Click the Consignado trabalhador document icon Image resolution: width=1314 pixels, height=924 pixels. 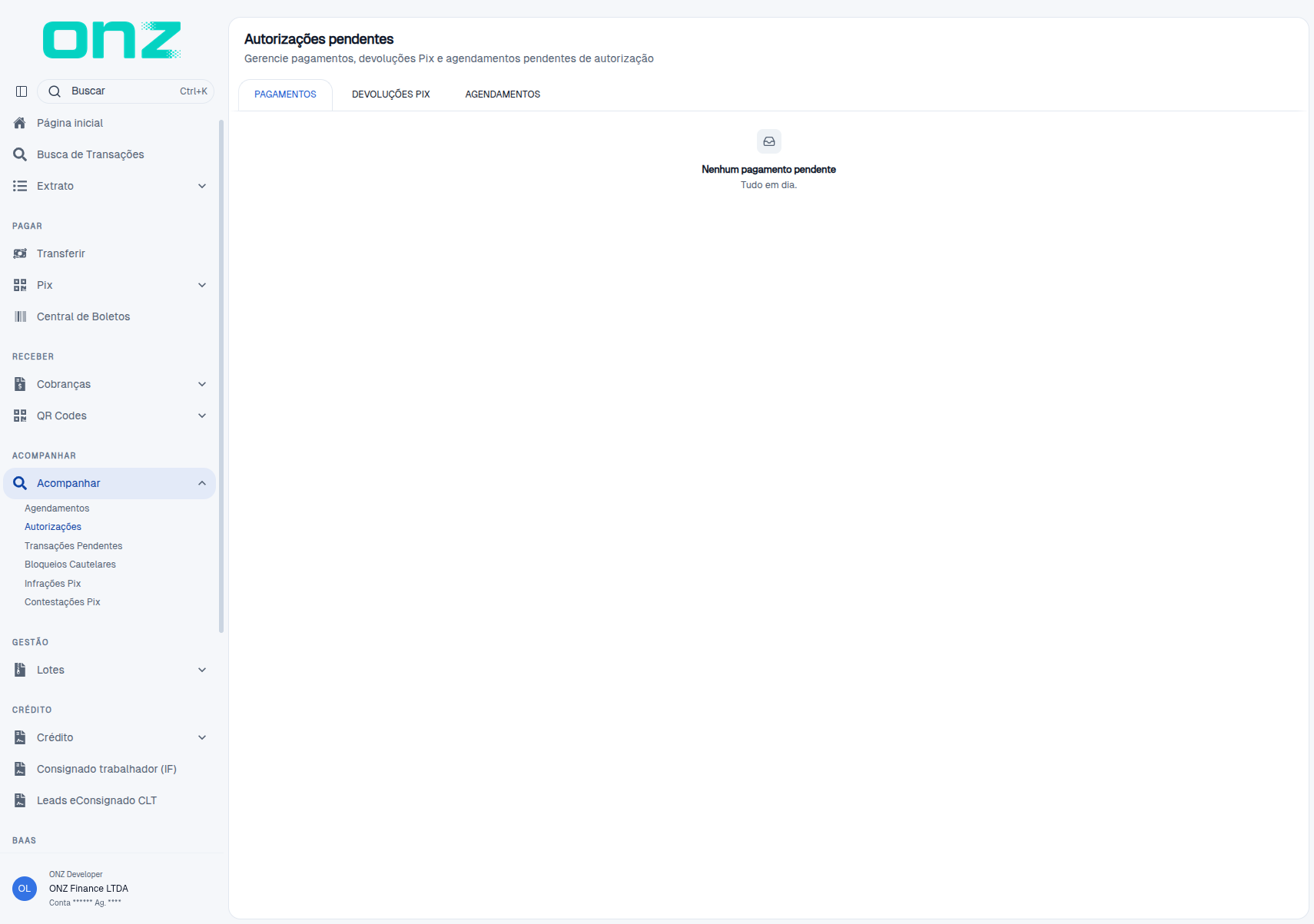tap(20, 769)
